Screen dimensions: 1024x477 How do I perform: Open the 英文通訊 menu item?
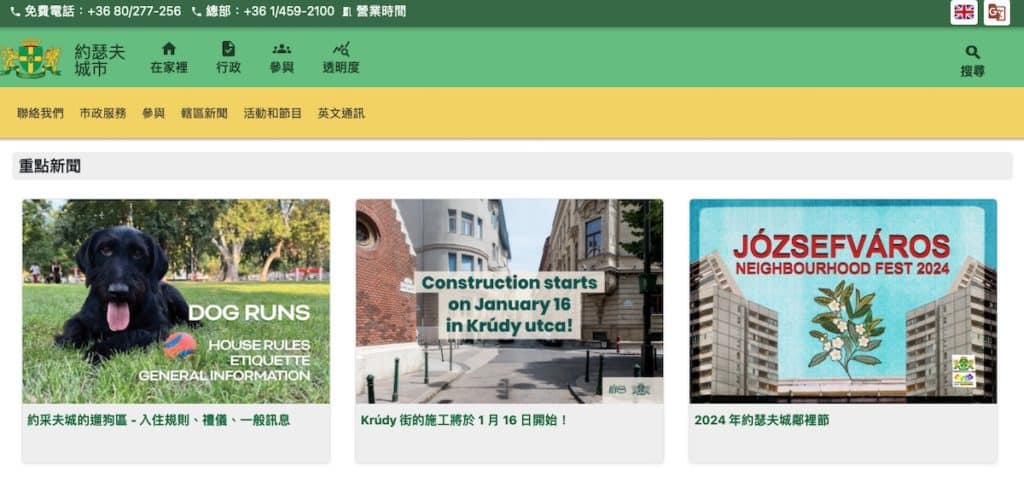(x=341, y=113)
